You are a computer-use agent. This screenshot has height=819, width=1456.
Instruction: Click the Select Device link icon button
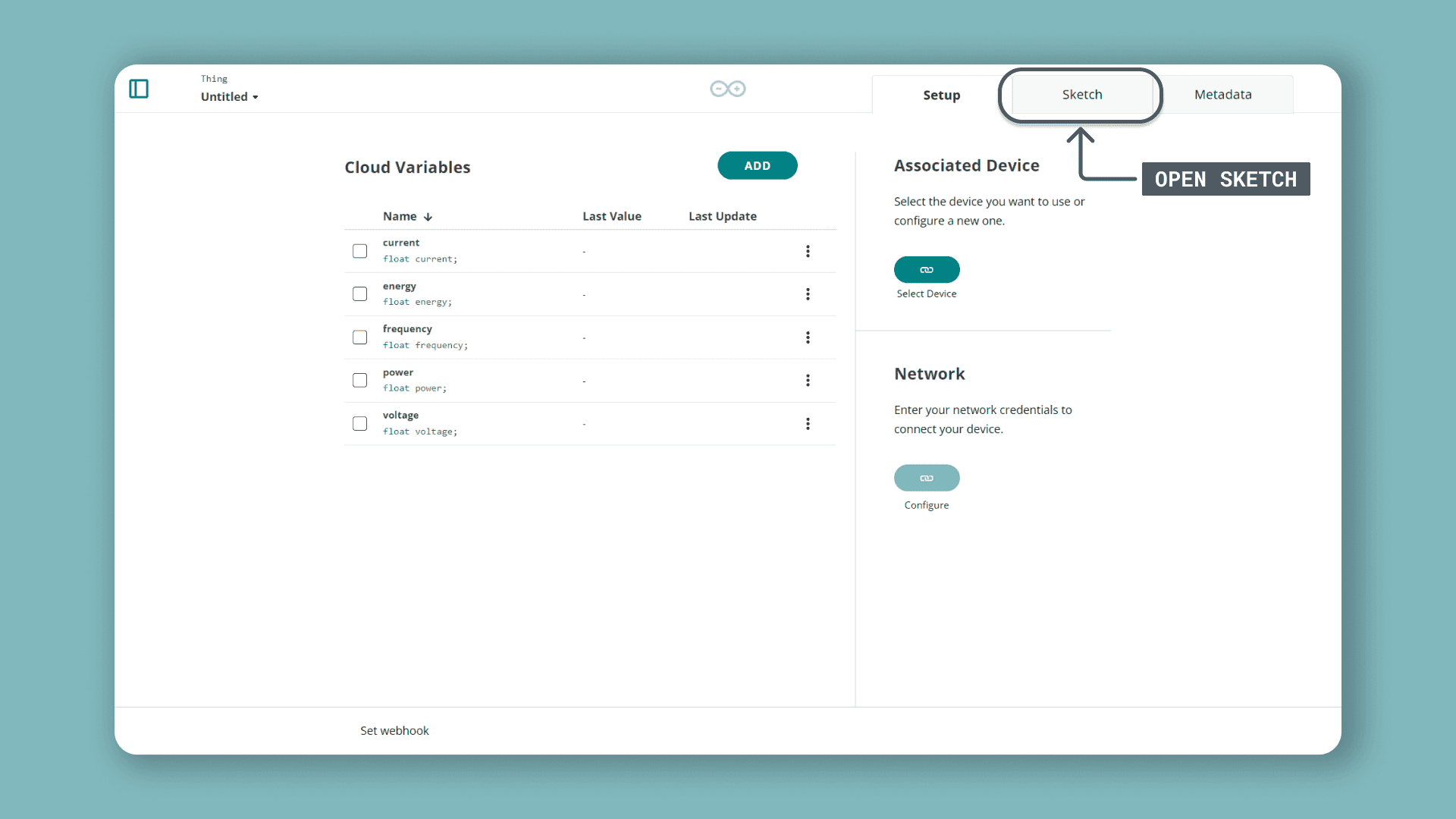tap(926, 270)
